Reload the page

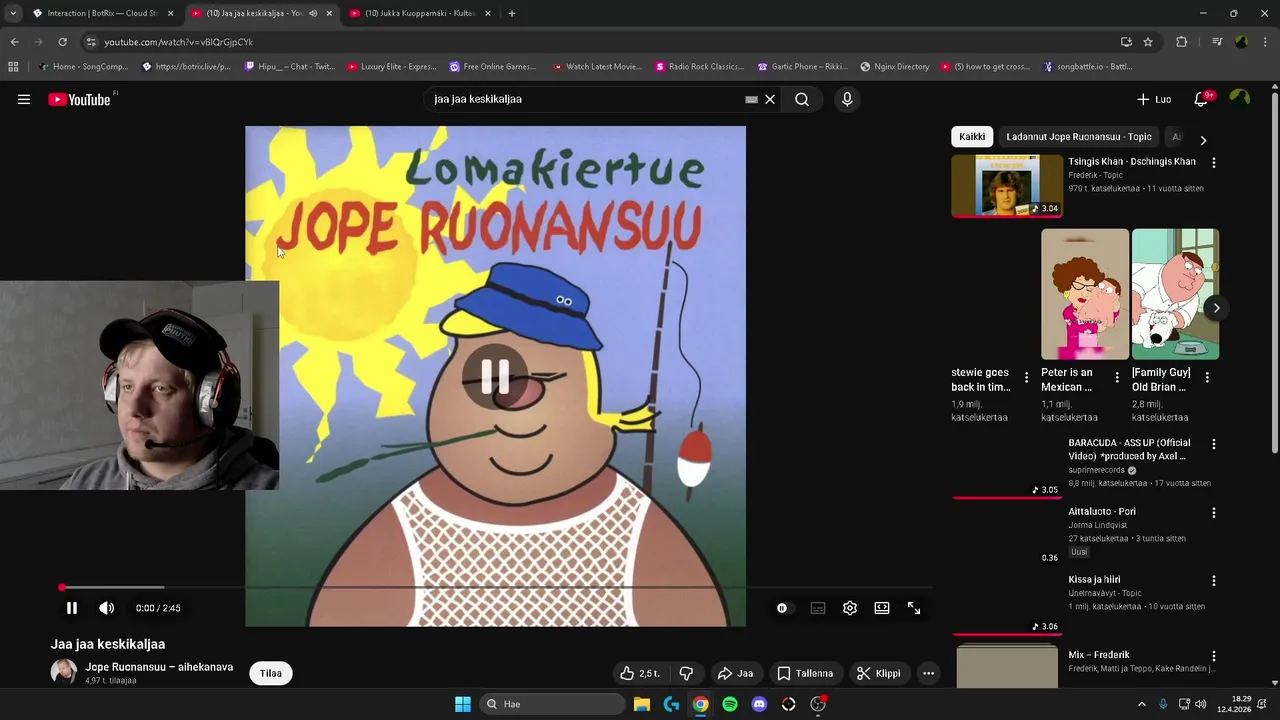tap(62, 42)
